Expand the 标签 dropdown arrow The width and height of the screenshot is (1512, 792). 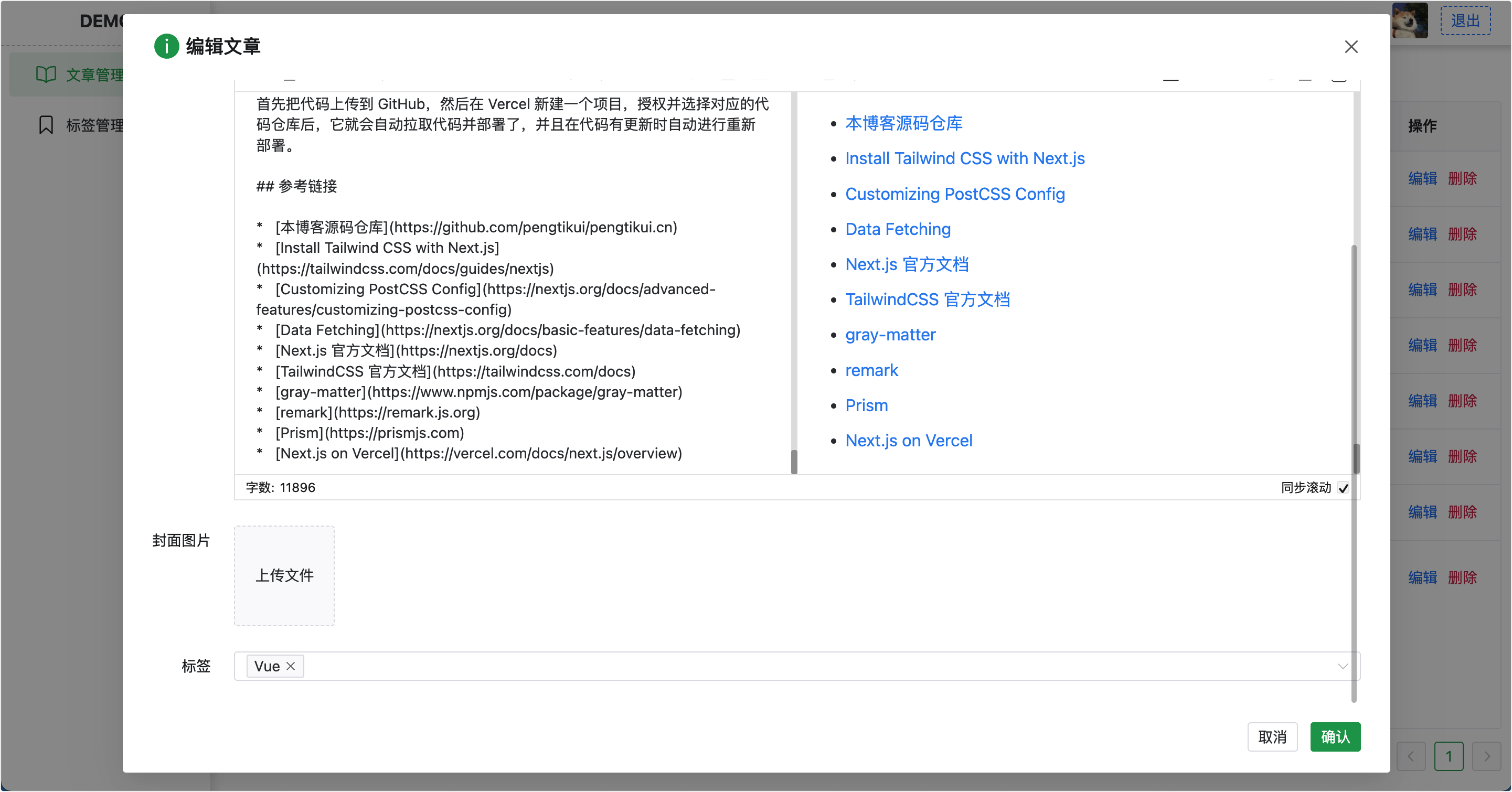coord(1342,666)
